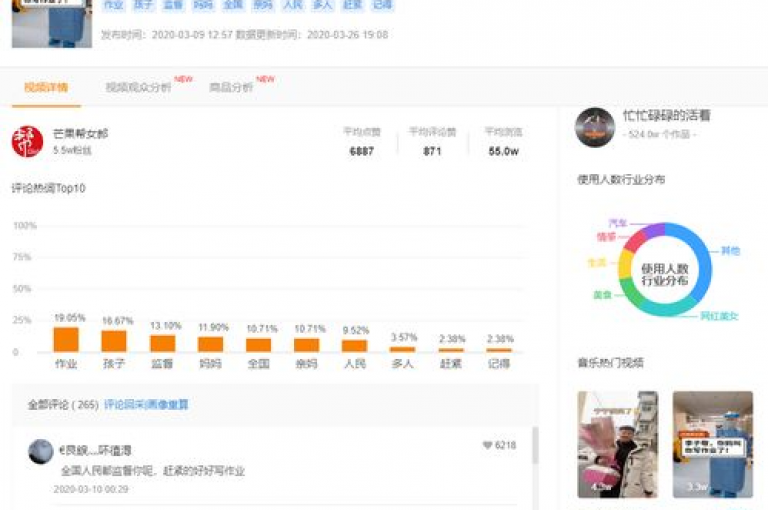This screenshot has height=510, width=768.
Task: Click the 9.52% bar for 人民
Action: pyautogui.click(x=354, y=346)
